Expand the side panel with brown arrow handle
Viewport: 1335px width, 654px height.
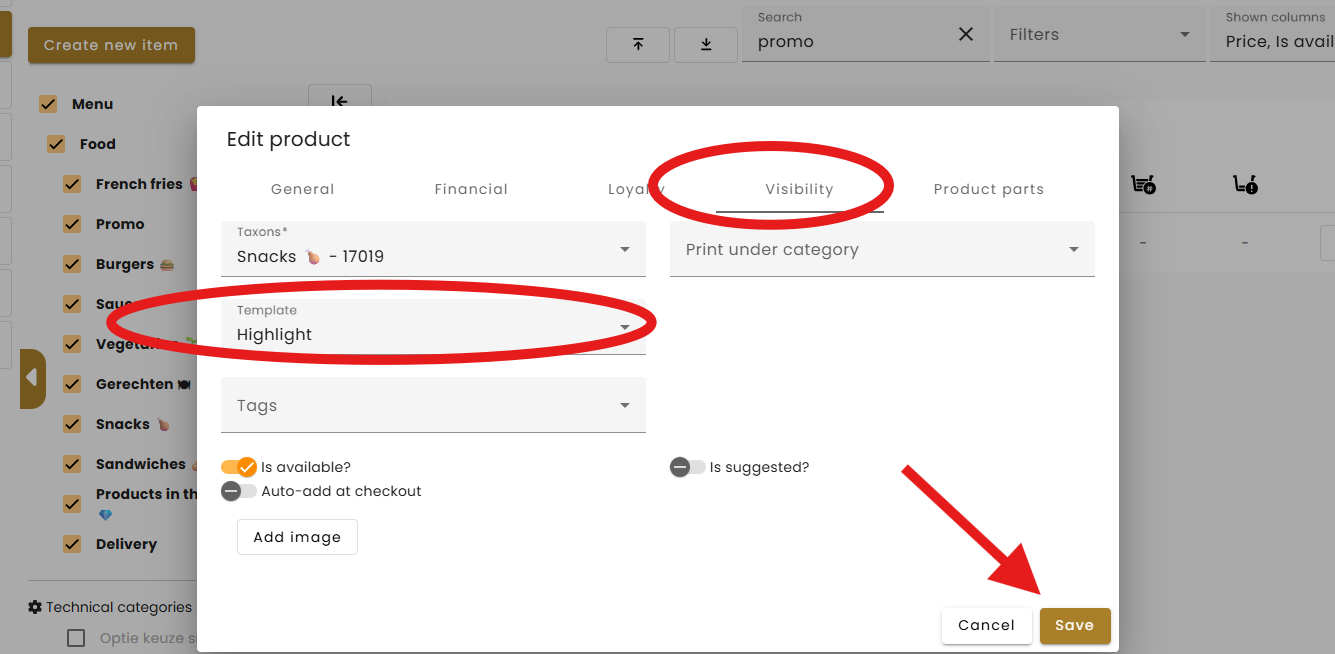(32, 378)
